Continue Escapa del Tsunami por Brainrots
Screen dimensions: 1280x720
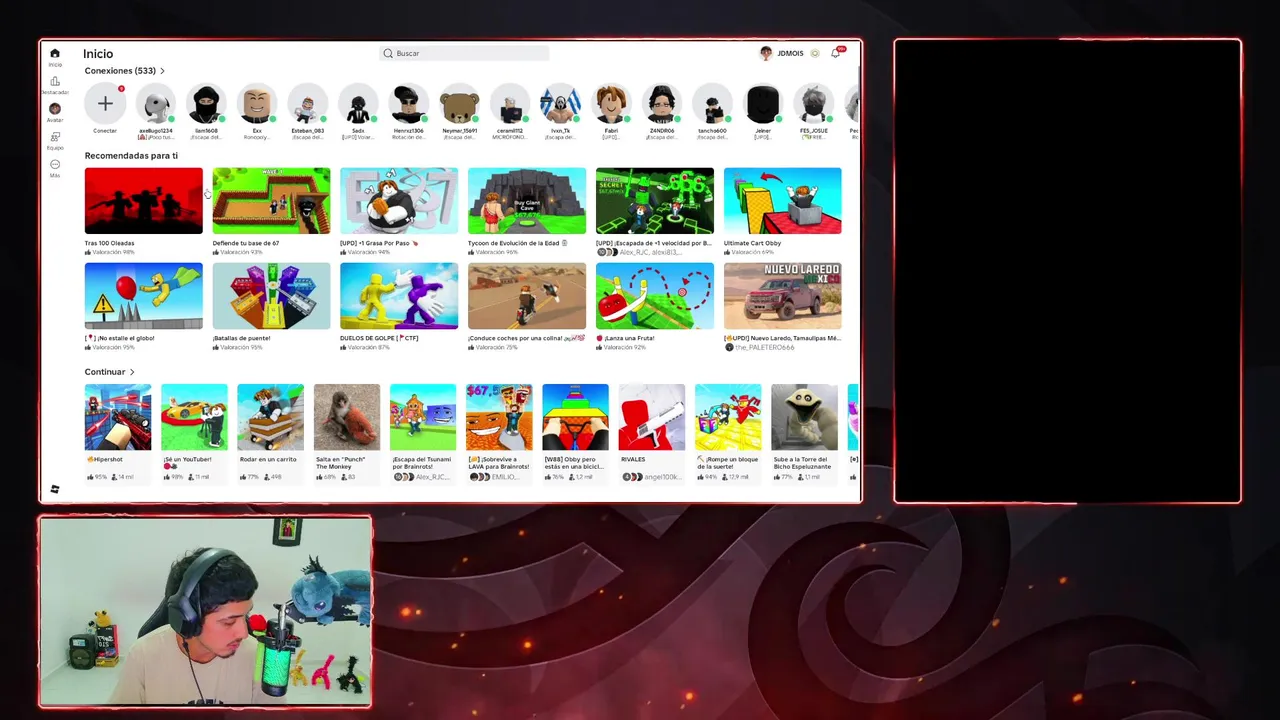click(x=423, y=417)
